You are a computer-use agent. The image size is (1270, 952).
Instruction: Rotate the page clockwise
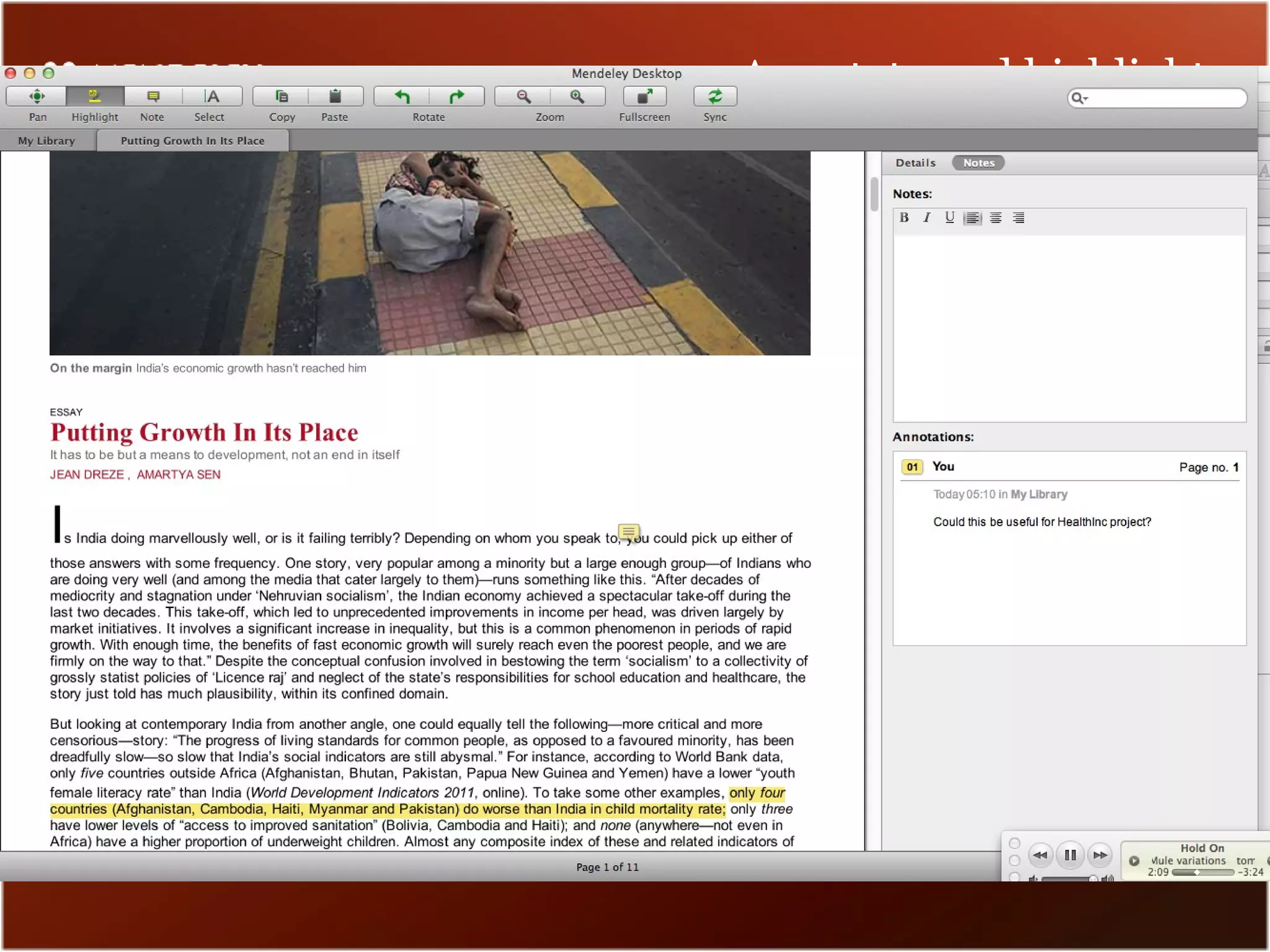[457, 97]
